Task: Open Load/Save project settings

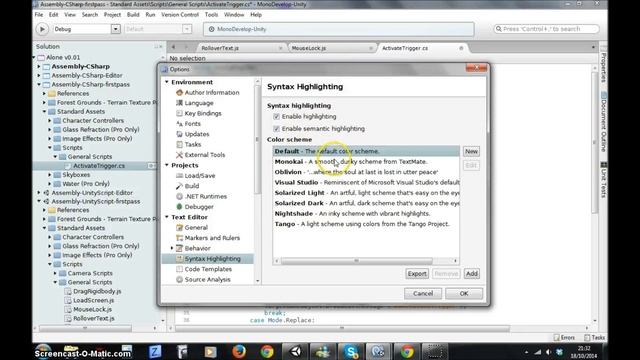Action: [200, 176]
